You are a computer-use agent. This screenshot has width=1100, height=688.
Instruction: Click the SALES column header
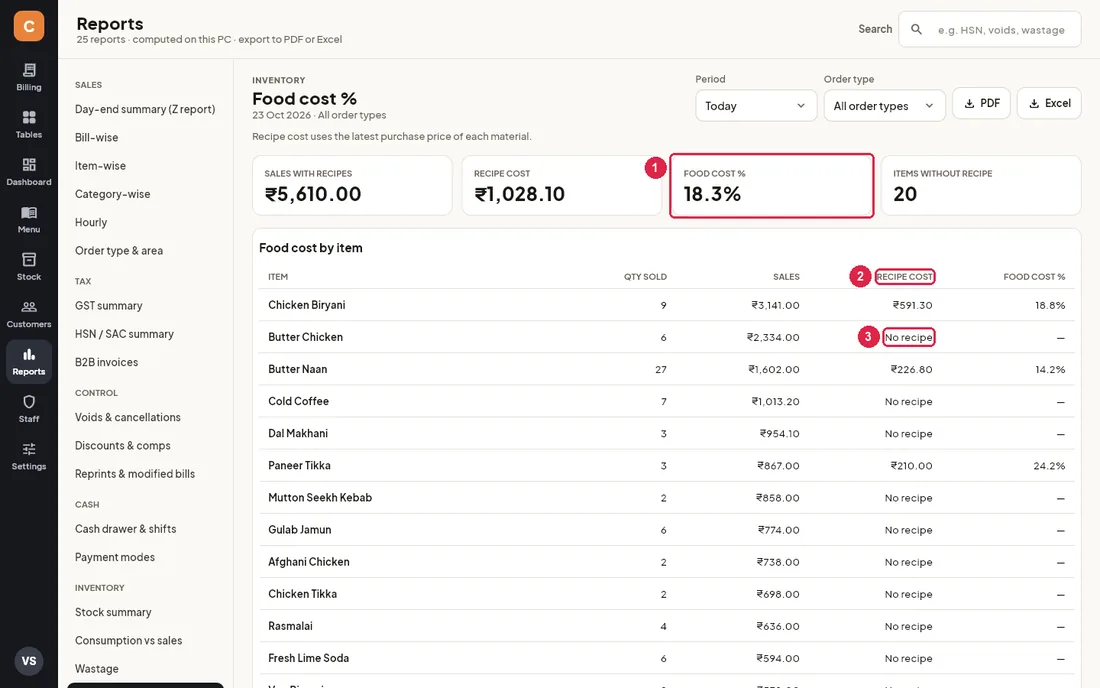786,277
